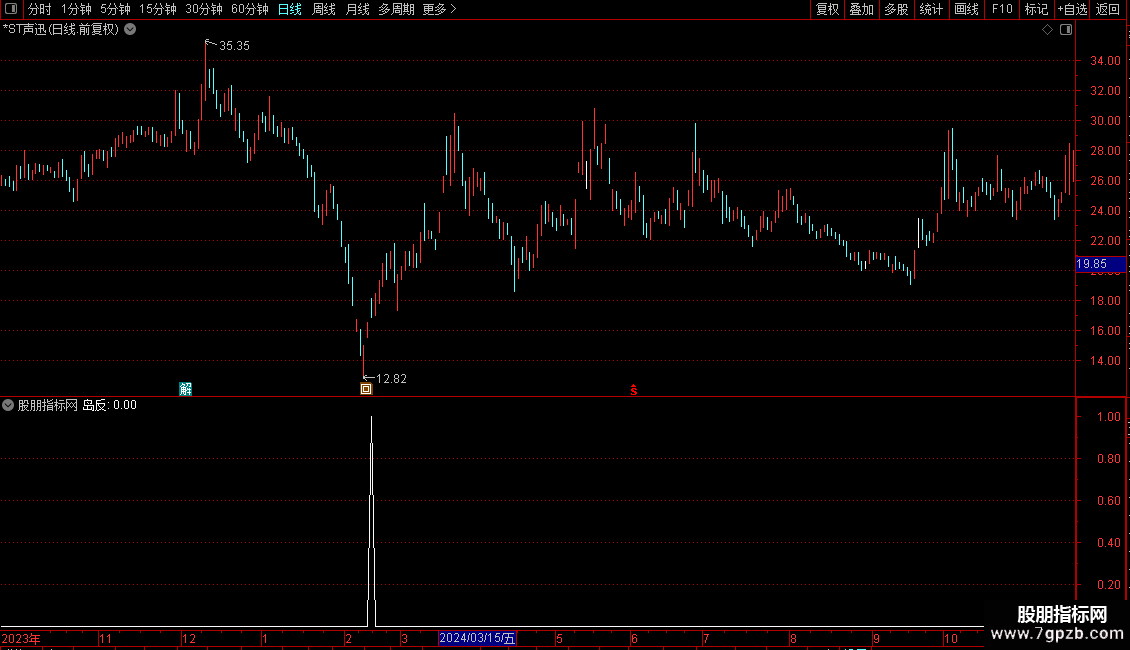The image size is (1130, 650).
Task: Toggle the right panel icon in chart header
Action: point(1066,30)
